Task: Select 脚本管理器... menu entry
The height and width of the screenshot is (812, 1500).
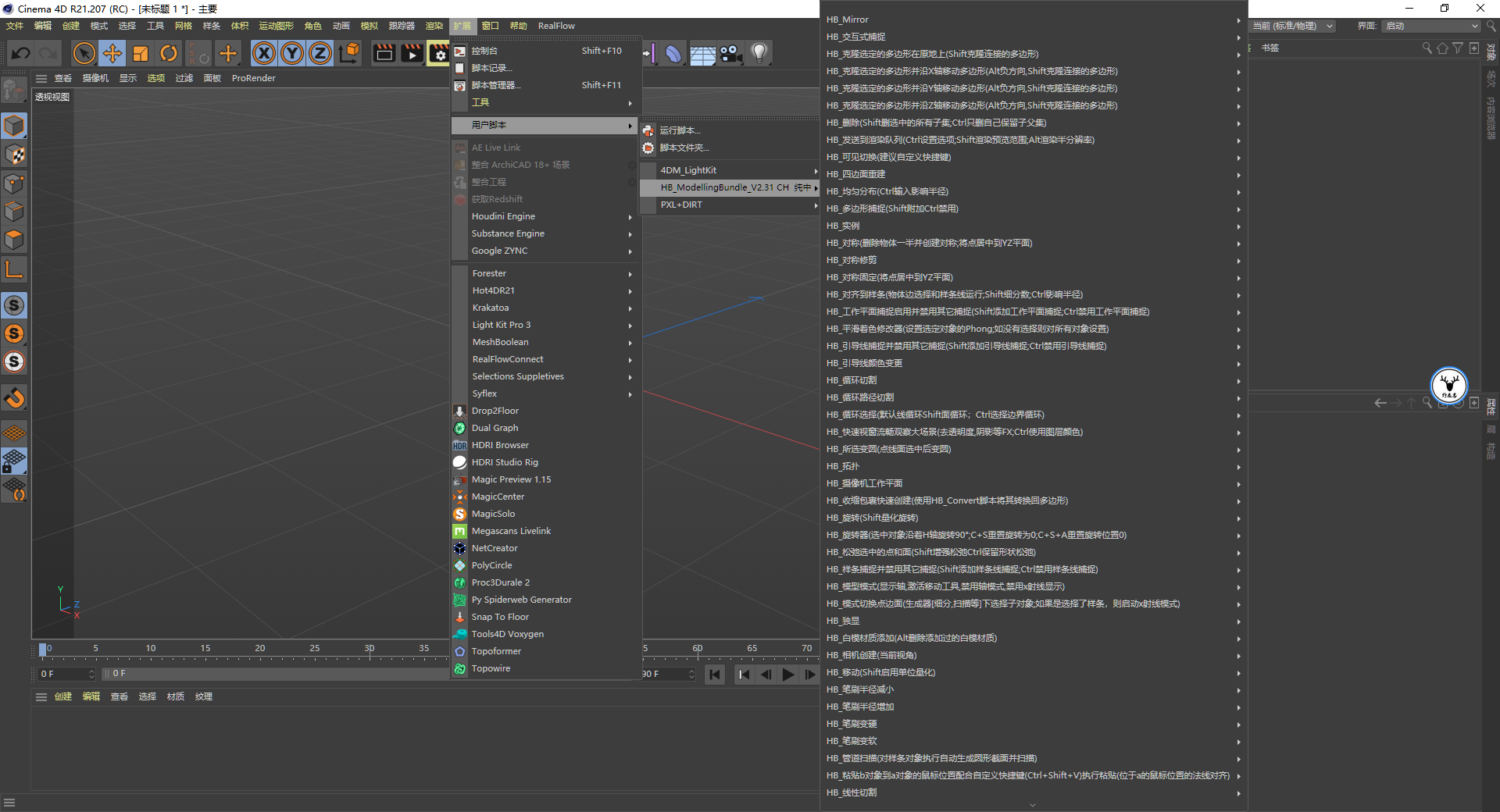Action: click(x=546, y=85)
